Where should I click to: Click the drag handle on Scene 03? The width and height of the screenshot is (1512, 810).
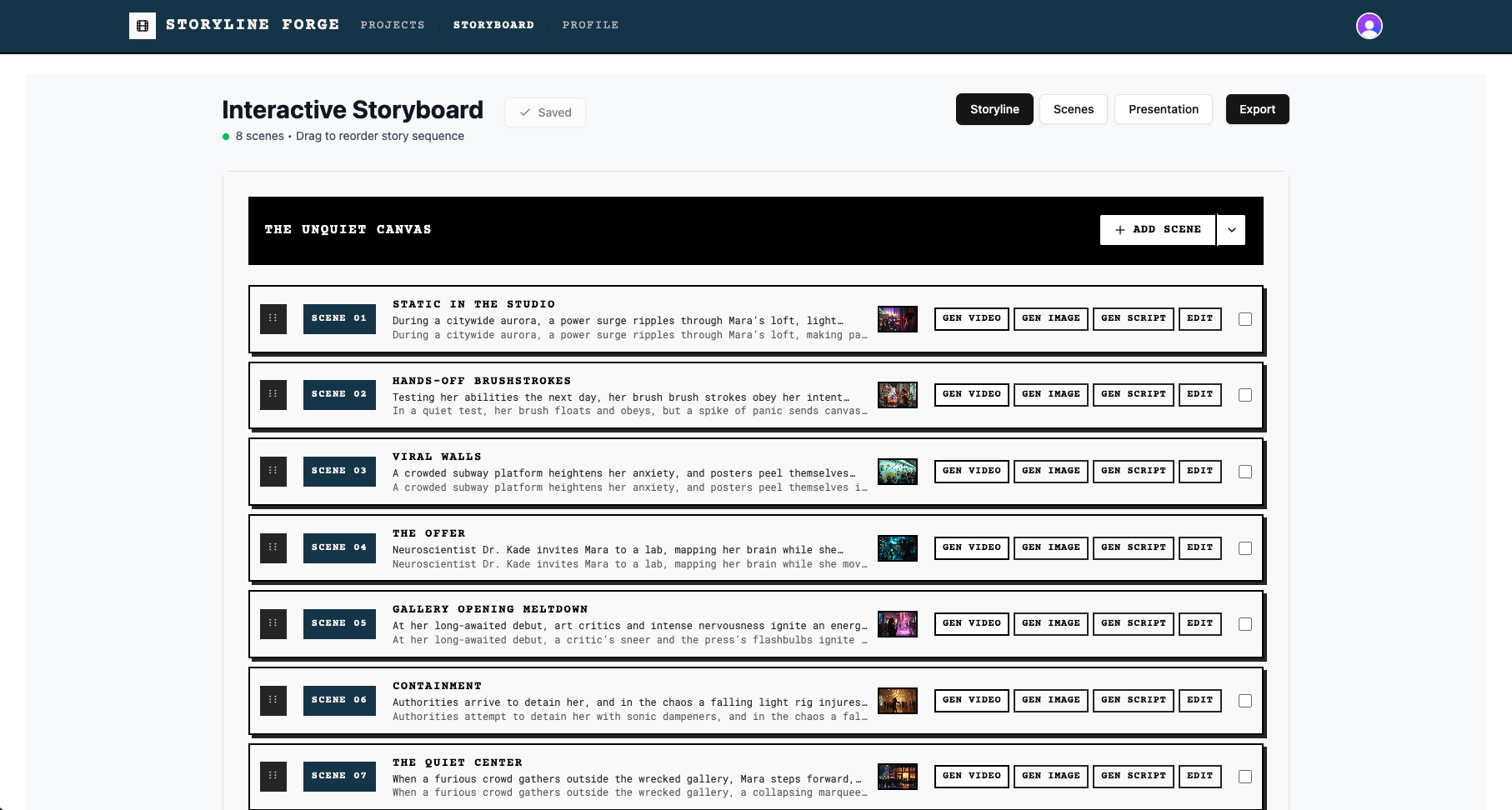point(273,471)
